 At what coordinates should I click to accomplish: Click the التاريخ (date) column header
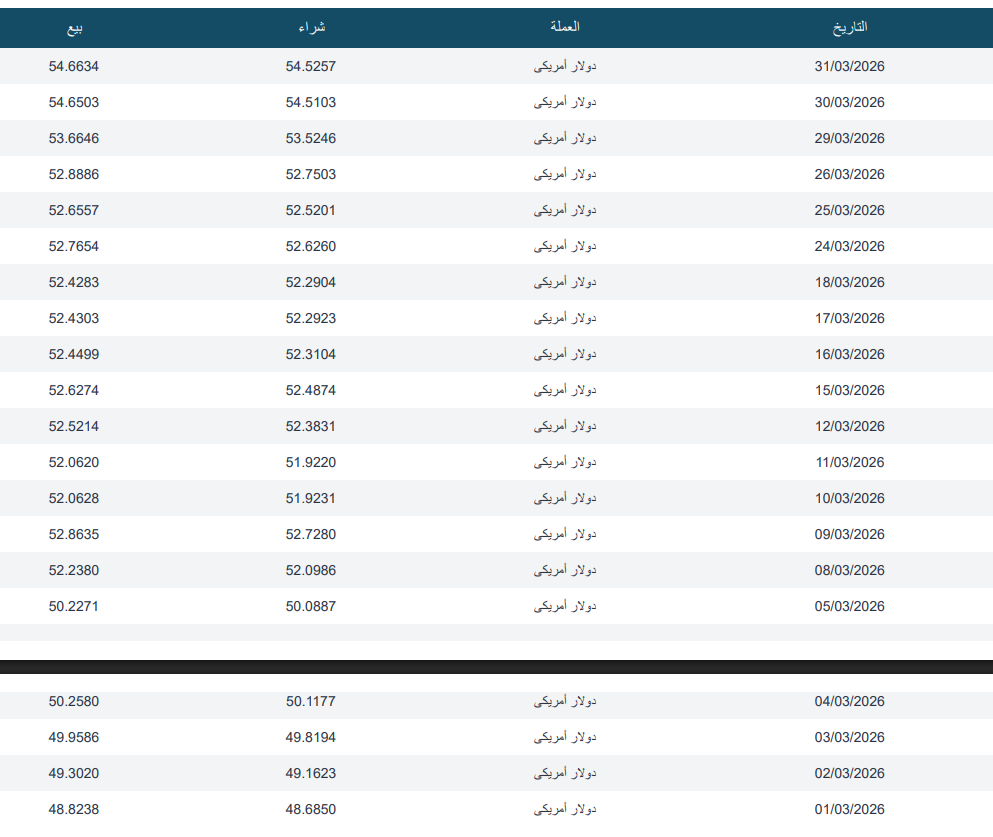tap(849, 28)
